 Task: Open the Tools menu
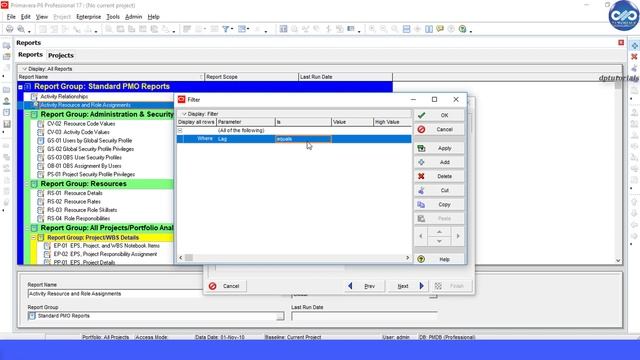tap(113, 17)
